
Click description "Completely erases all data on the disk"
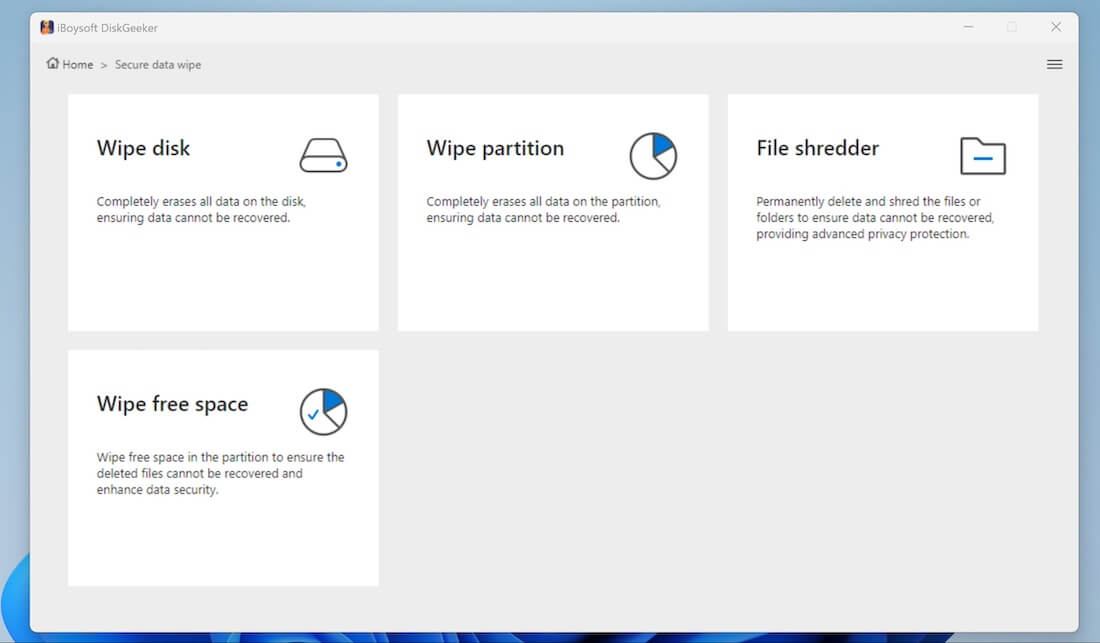point(201,210)
